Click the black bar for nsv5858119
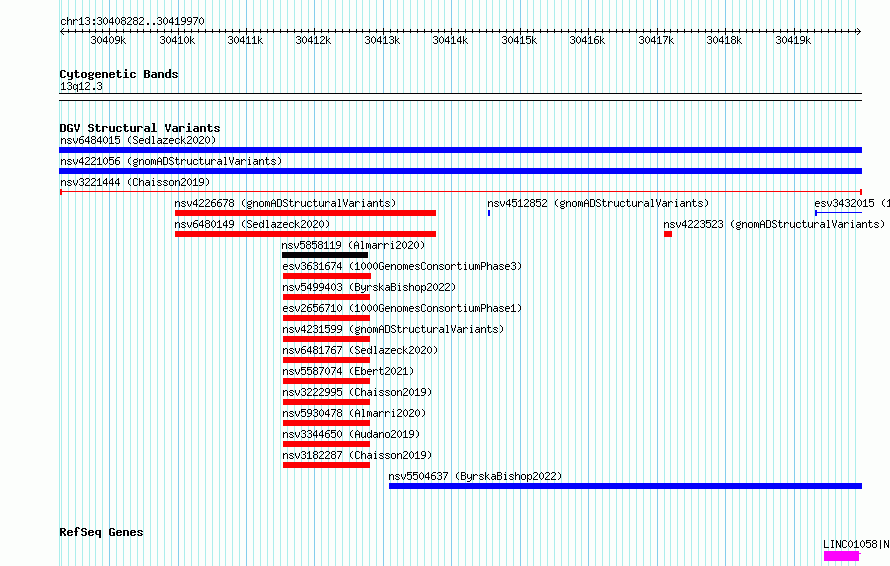 coord(325,255)
